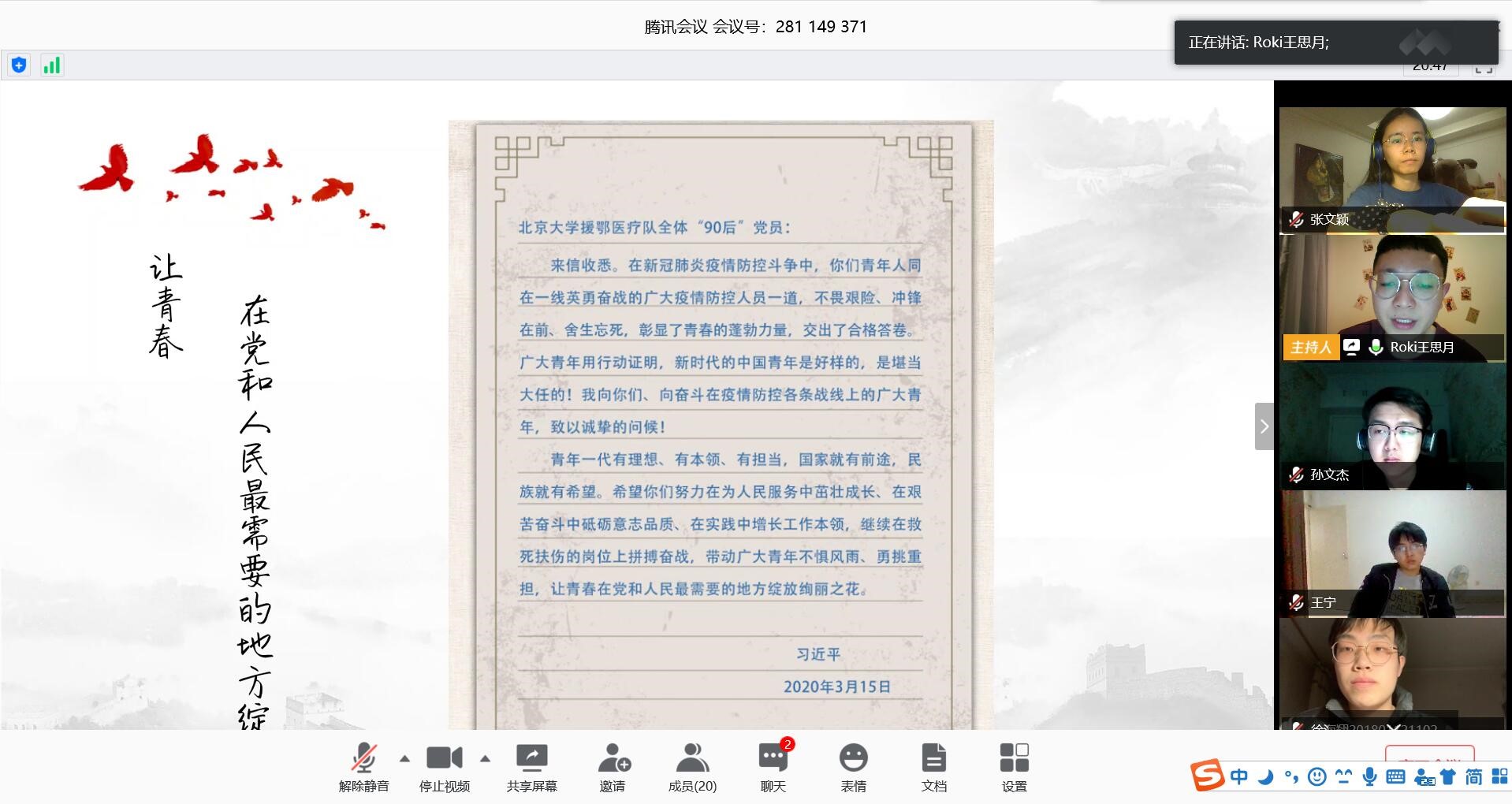Click the blue shield security icon
Screen dimensions: 1512x804
[19, 65]
